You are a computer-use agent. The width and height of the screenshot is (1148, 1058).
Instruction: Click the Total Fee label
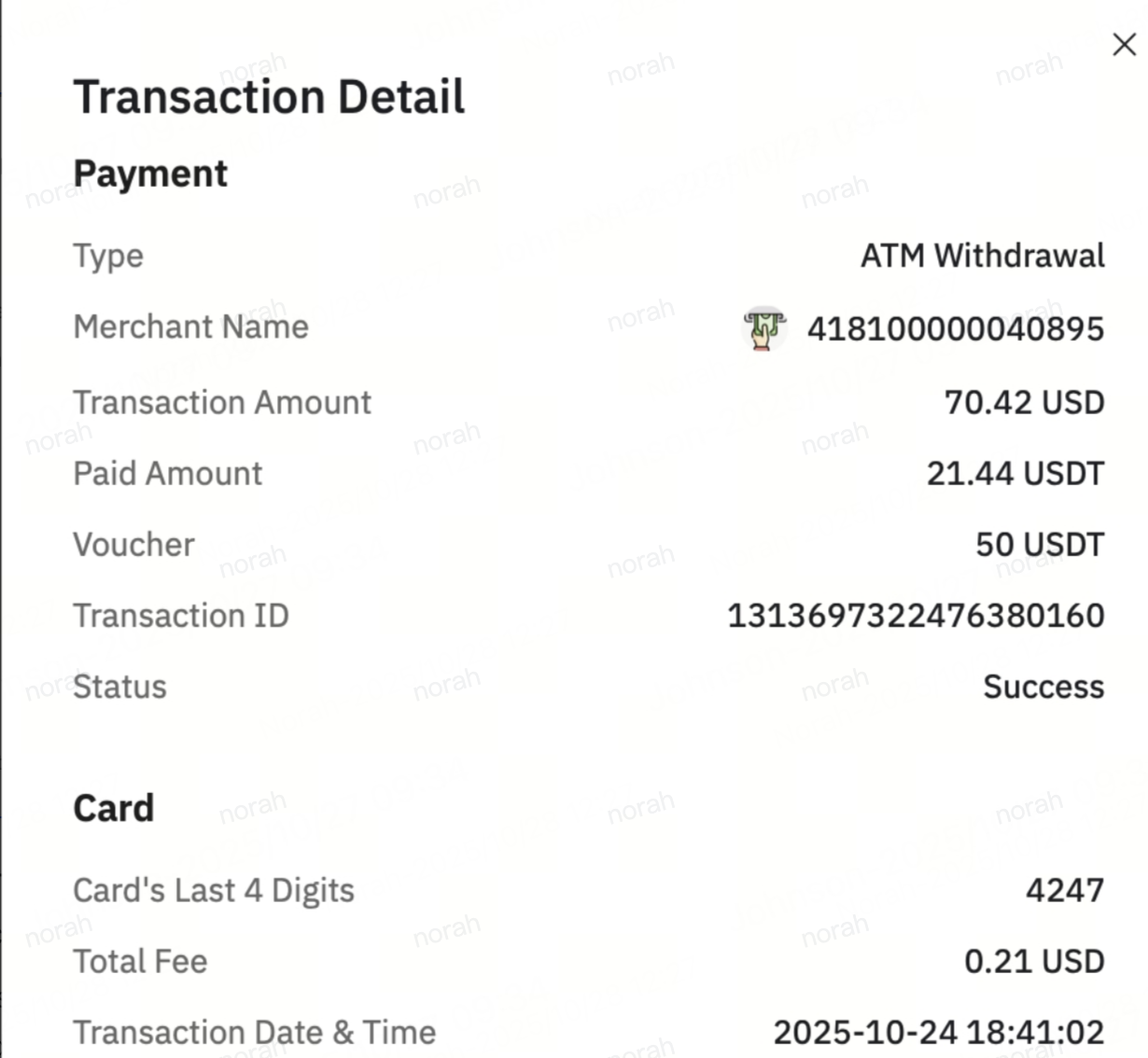click(x=140, y=961)
